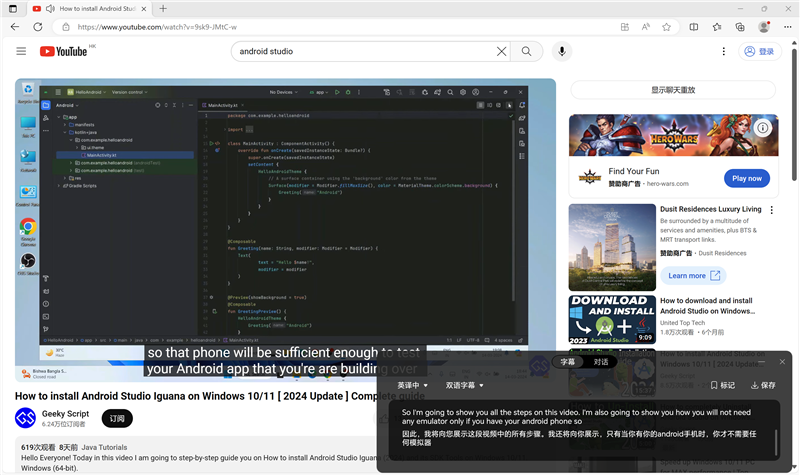Add this page to favorites star

666,27
